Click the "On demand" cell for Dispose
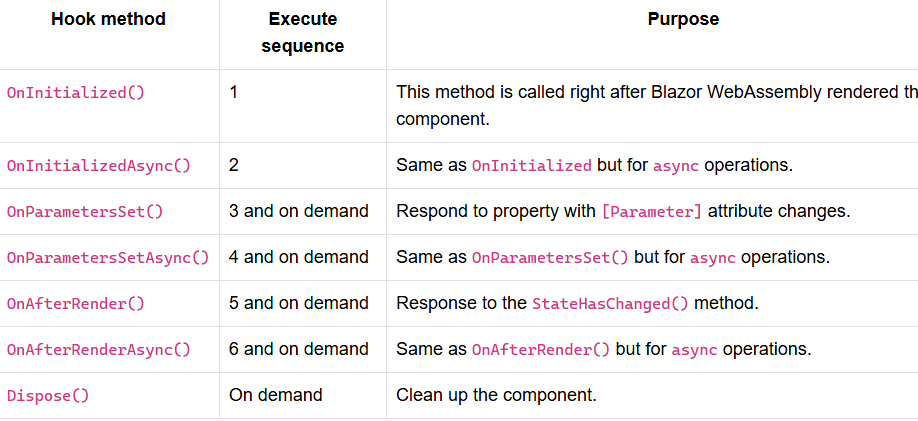 276,395
